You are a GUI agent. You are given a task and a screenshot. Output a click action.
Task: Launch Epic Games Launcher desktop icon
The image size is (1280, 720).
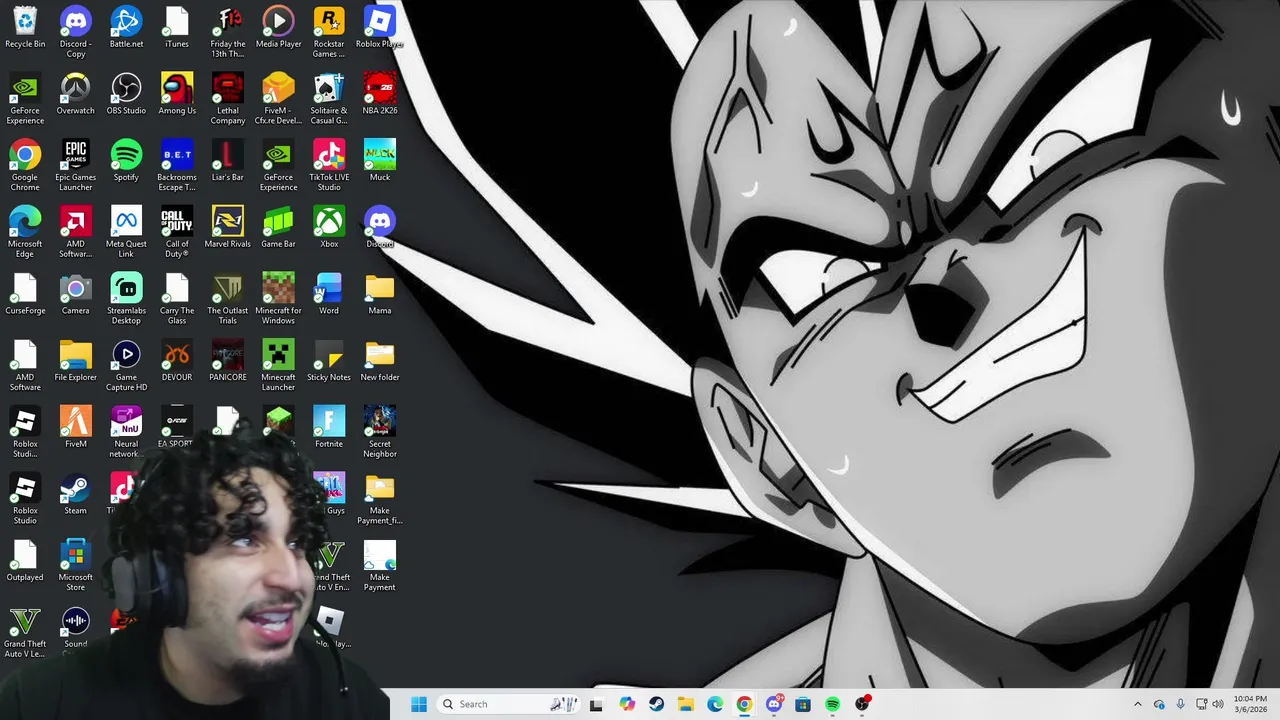75,165
